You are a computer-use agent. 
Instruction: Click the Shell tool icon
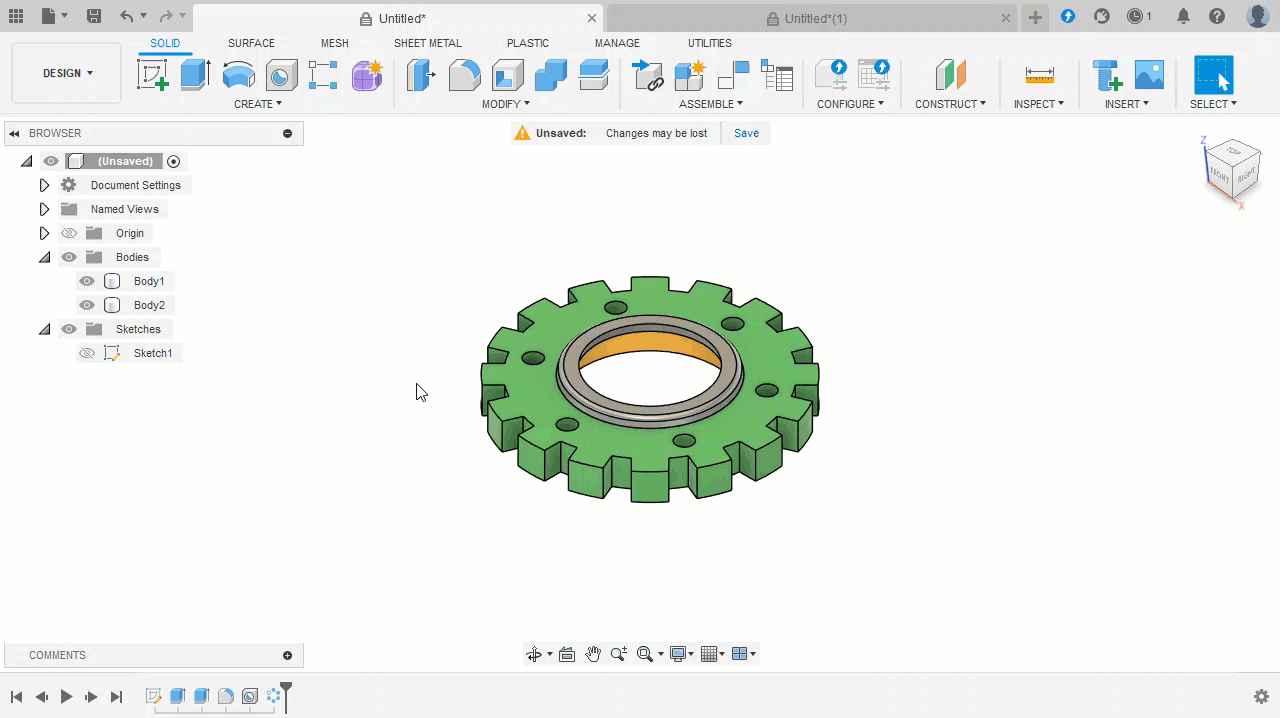(x=508, y=75)
